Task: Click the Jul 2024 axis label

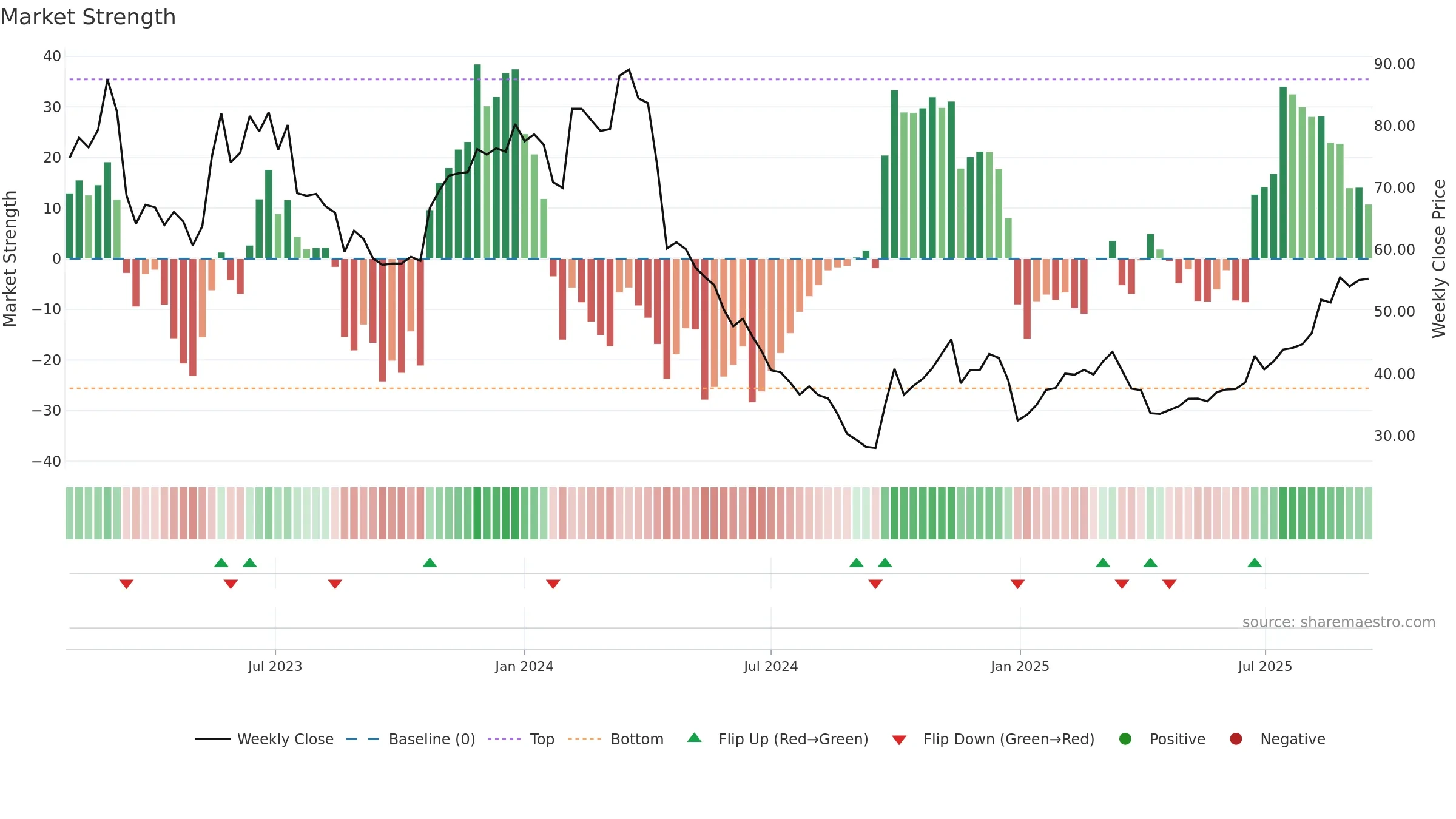Action: [x=770, y=666]
